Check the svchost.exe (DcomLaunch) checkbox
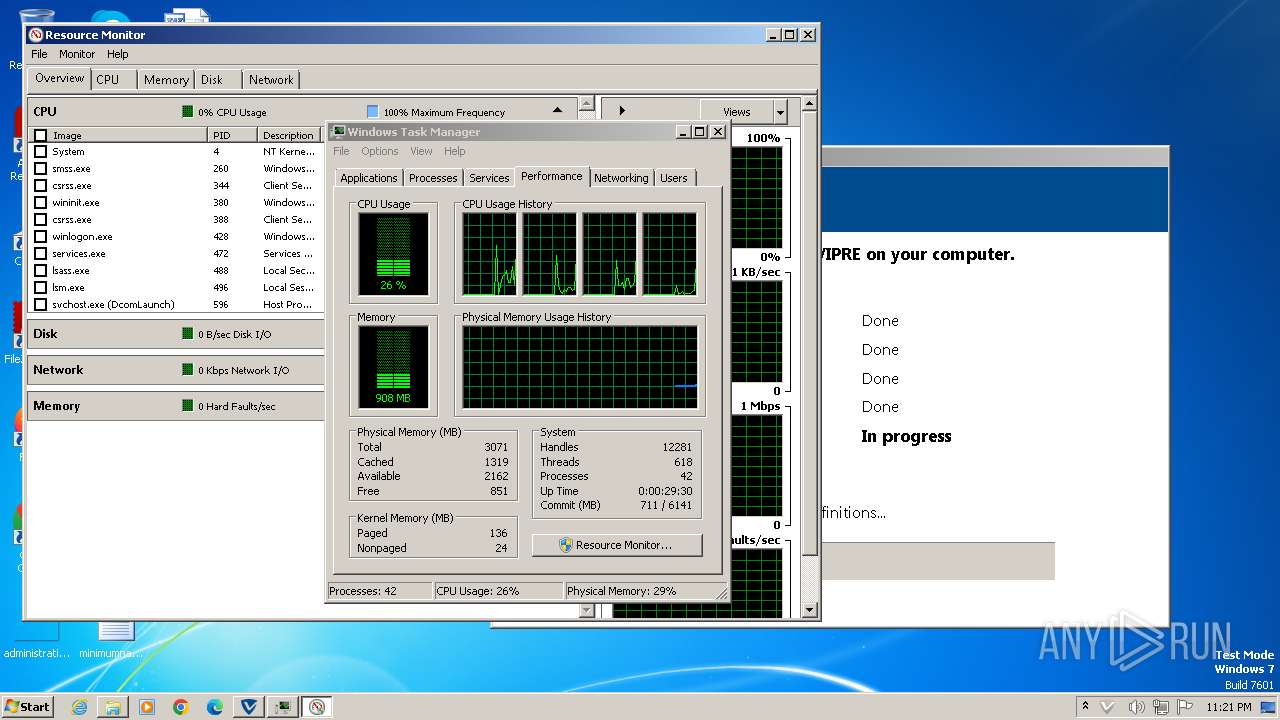1280x720 pixels. 41,305
